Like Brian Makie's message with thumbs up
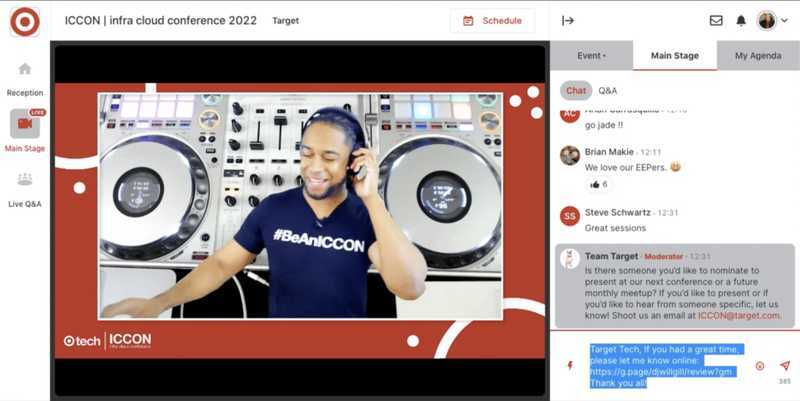Viewport: 800px width, 401px height. [598, 185]
